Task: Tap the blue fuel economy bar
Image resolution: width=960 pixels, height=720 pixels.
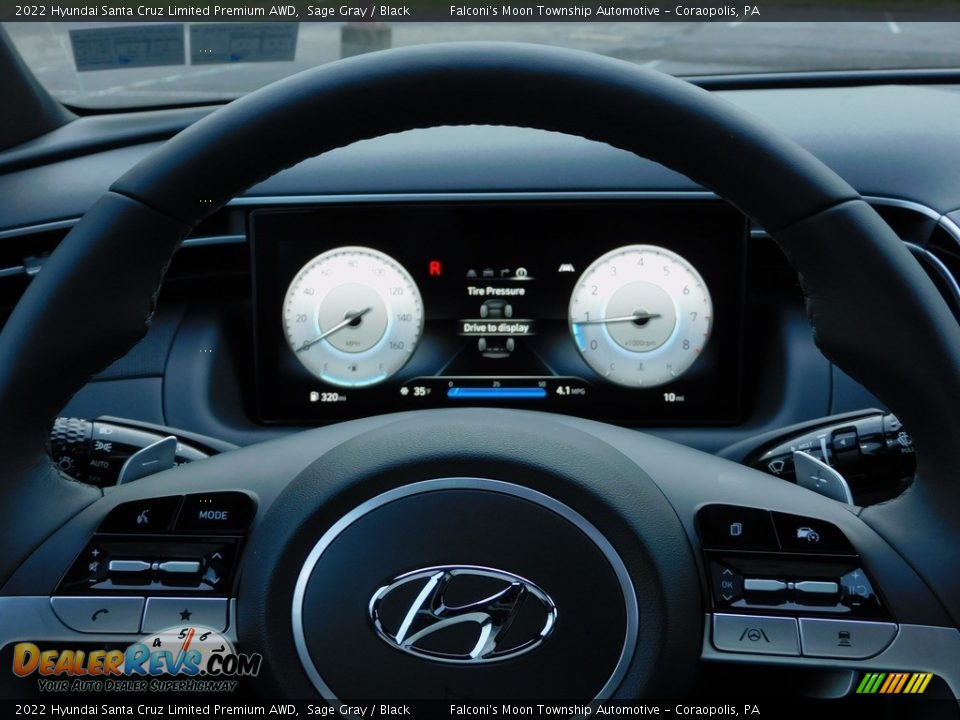Action: (497, 392)
